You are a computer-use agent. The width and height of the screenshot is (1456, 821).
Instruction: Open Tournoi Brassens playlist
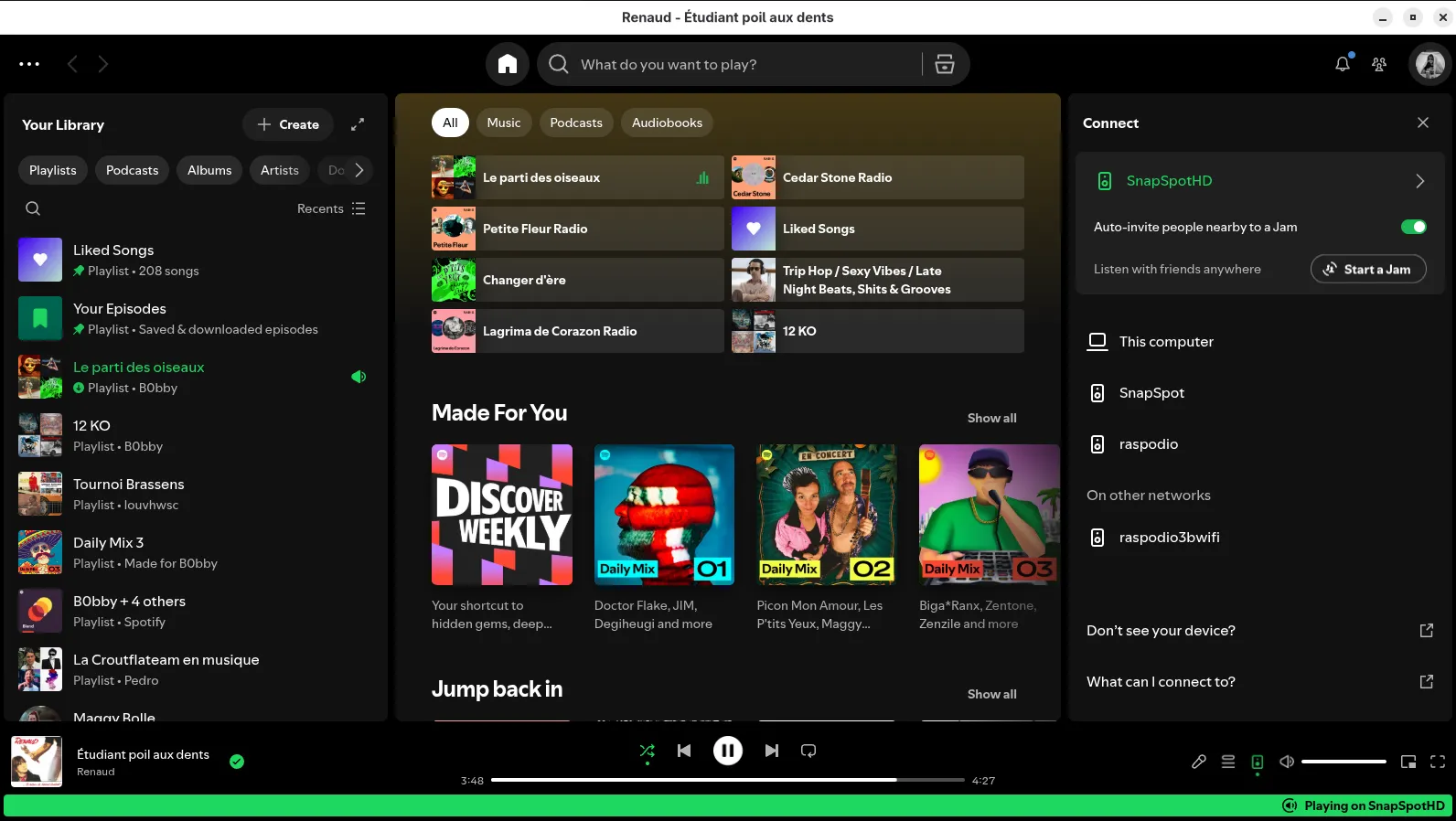click(x=196, y=494)
